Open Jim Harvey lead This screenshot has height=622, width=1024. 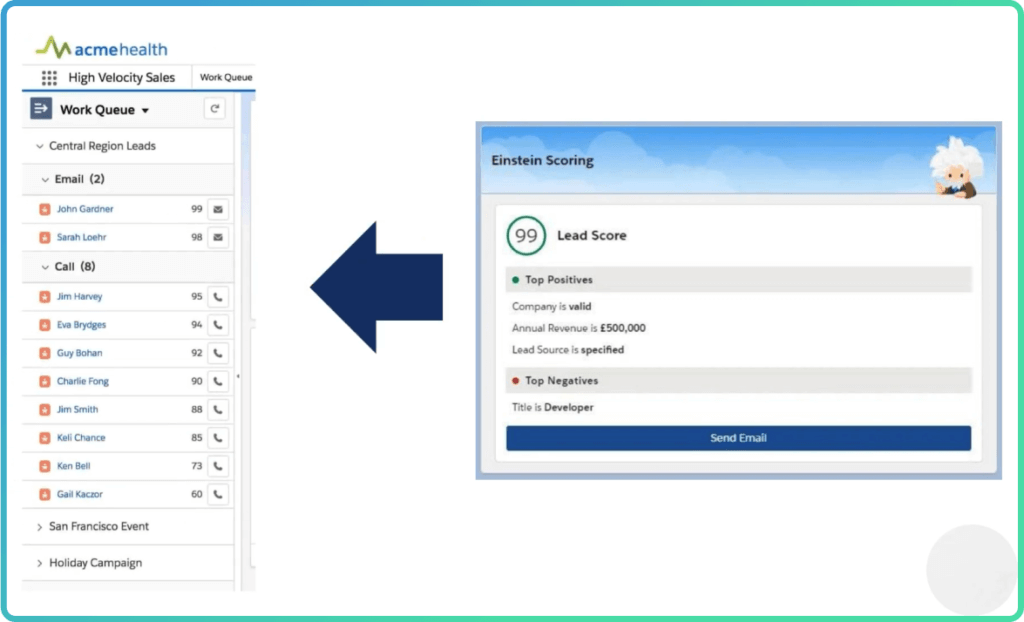[80, 297]
